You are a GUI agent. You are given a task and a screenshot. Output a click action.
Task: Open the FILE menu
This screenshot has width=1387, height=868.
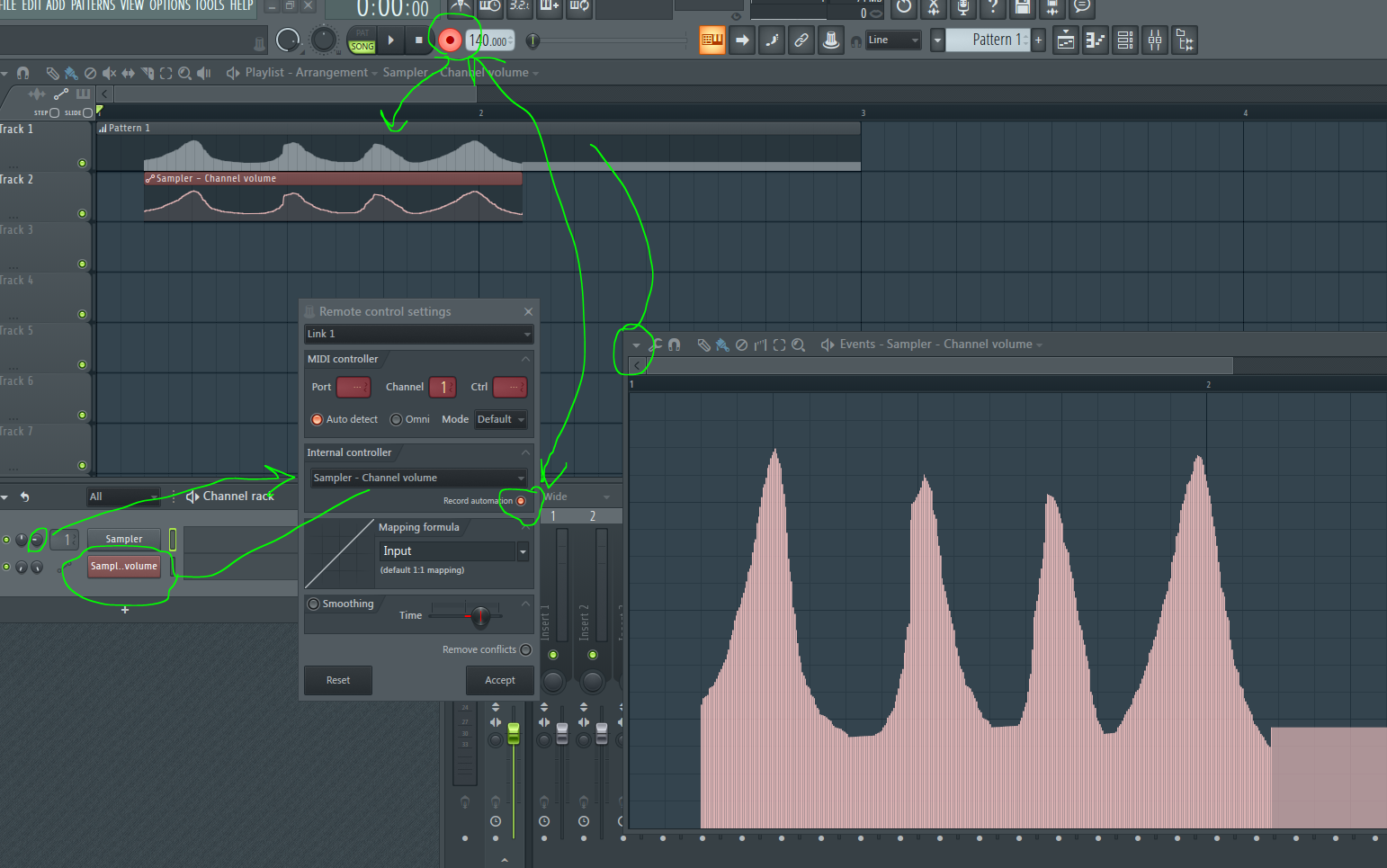[x=8, y=5]
